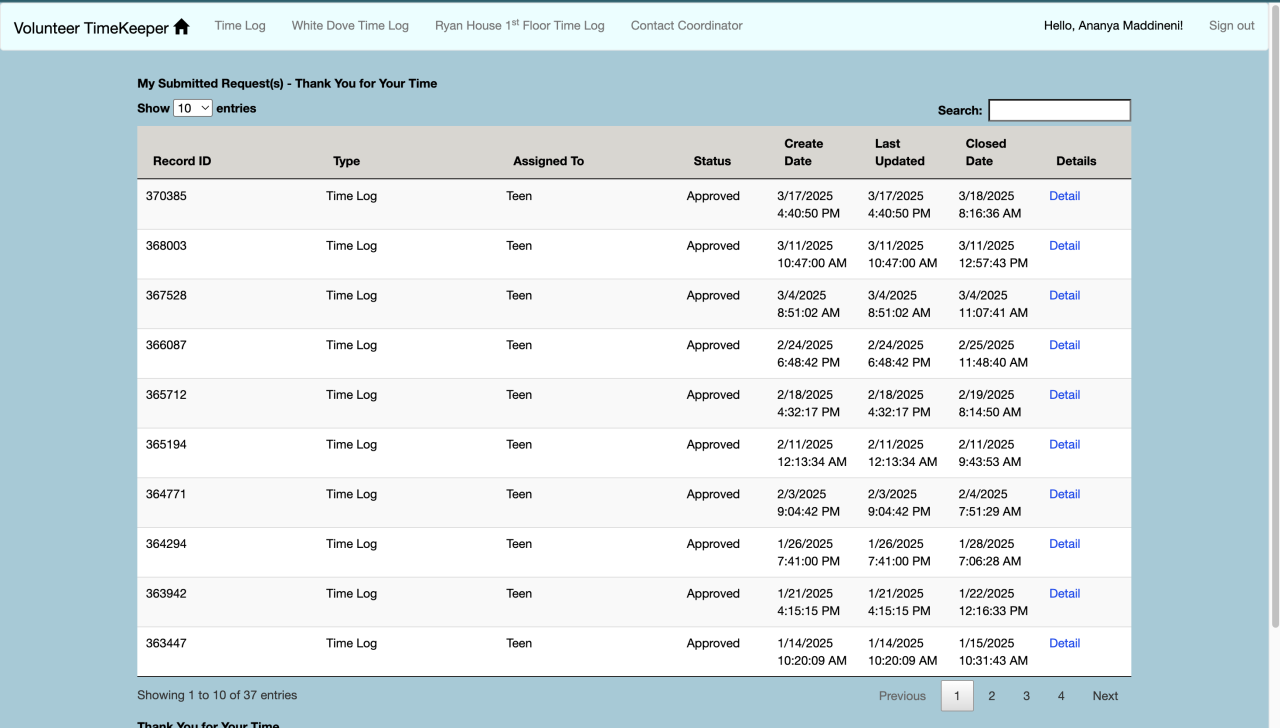Click the Next pagination button
Image resolution: width=1280 pixels, height=728 pixels.
click(x=1105, y=696)
